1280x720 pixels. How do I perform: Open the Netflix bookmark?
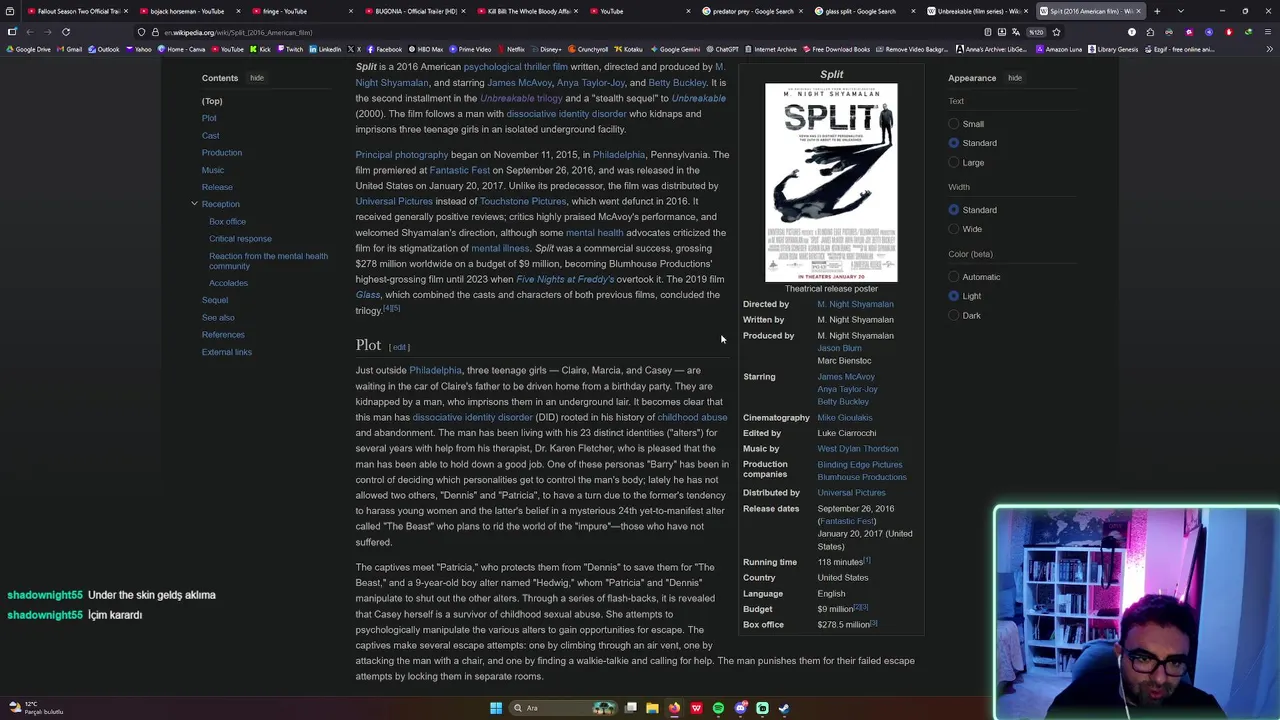pyautogui.click(x=511, y=49)
